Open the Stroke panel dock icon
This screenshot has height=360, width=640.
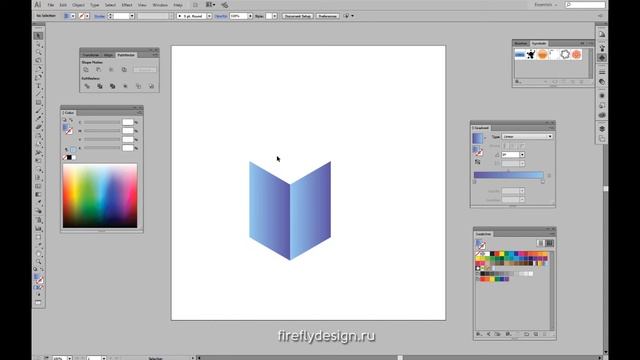(602, 72)
